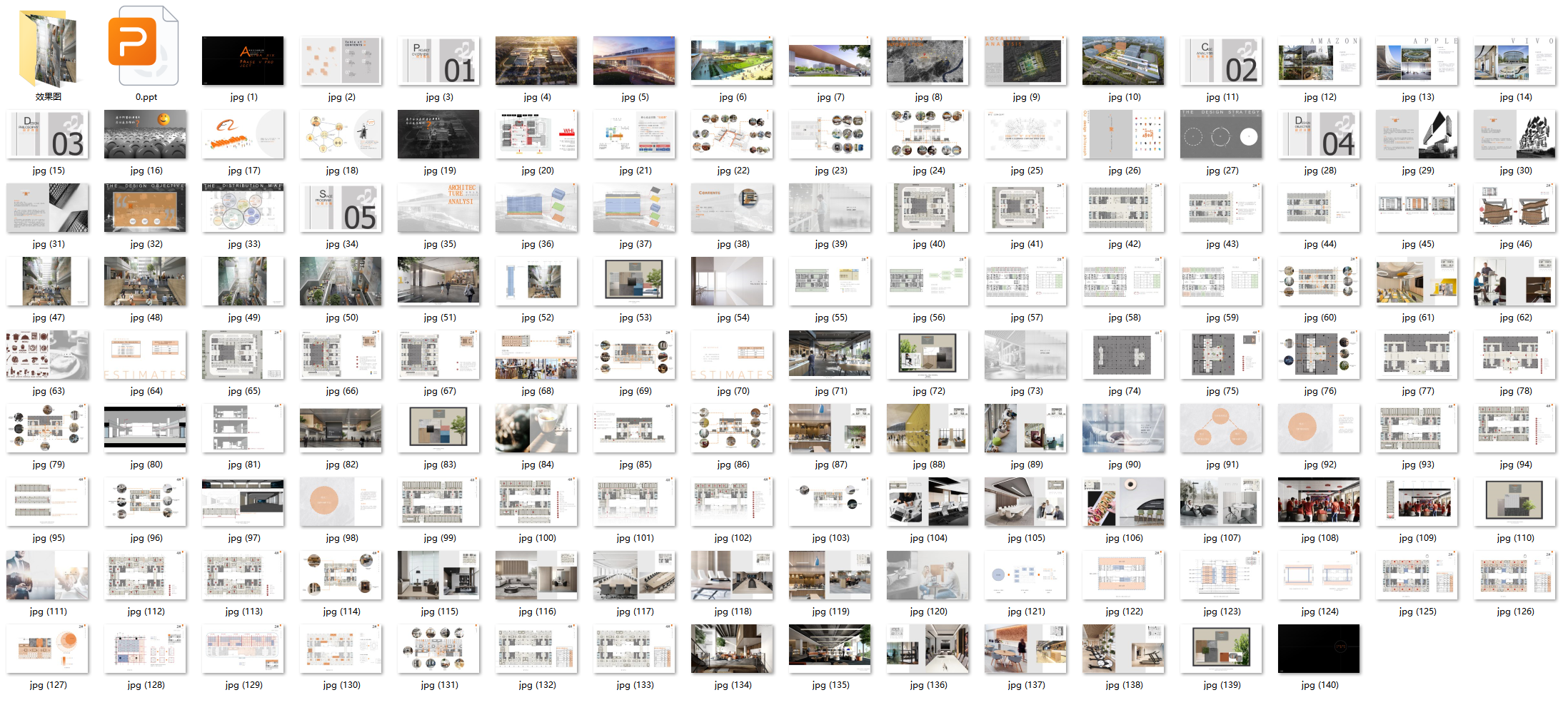Screen dimensions: 1568x705
Task: Click section 02 thumbnail jpg (11)
Action: (x=1221, y=61)
